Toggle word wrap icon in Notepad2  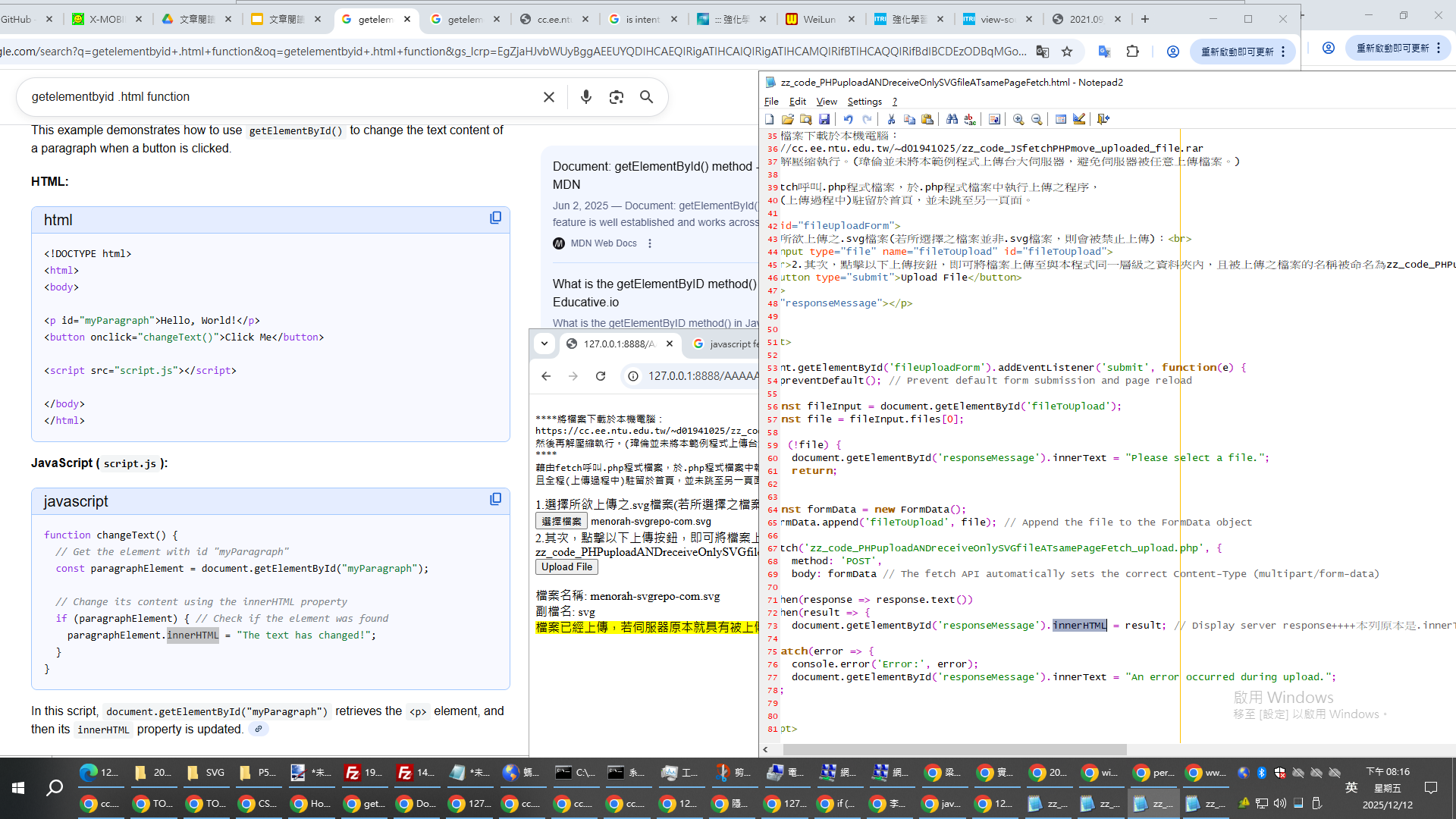coord(994,119)
